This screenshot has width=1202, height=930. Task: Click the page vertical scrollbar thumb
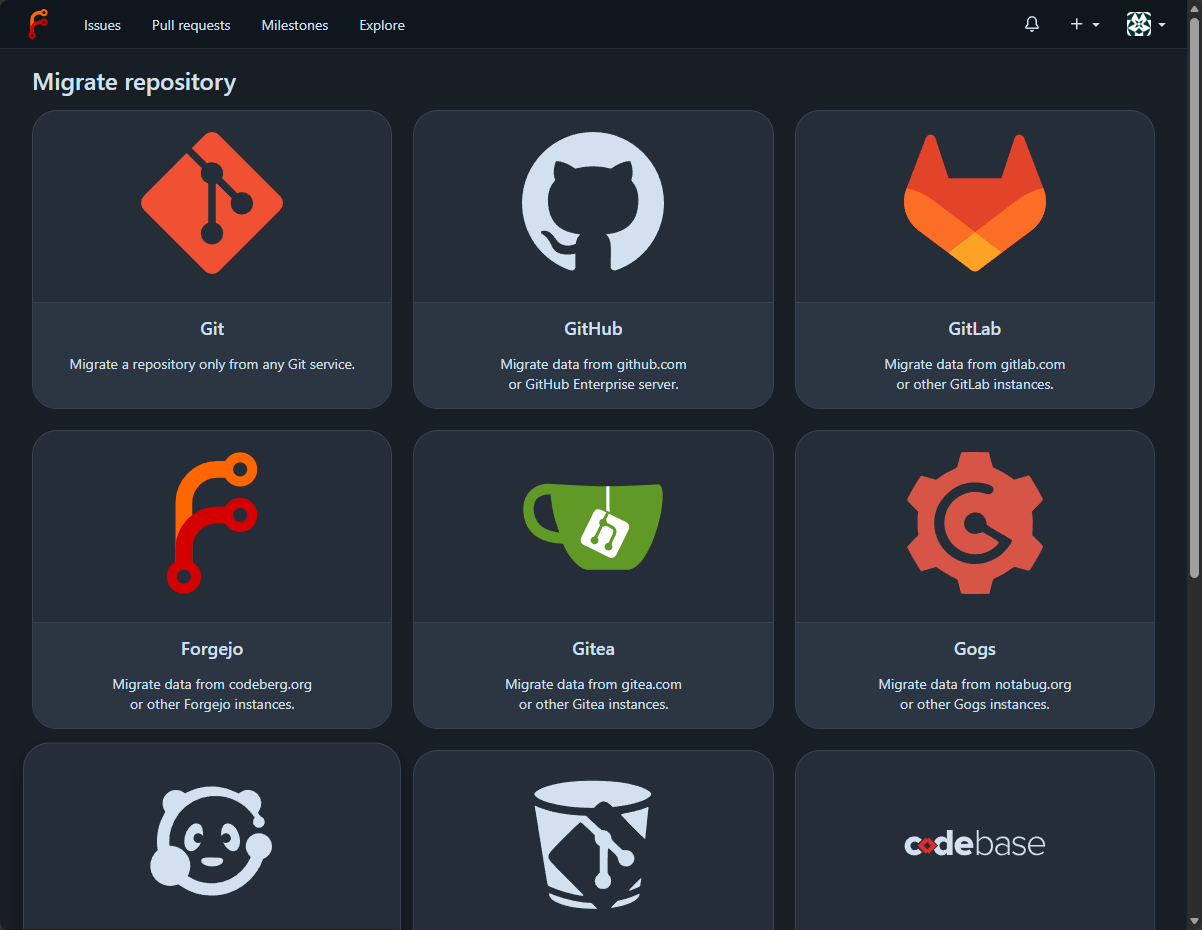[x=1194, y=297]
